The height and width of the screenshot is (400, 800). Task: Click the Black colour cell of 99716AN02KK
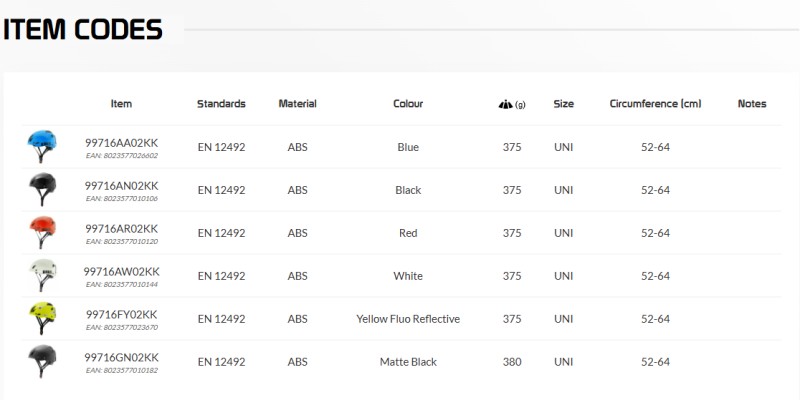pos(408,190)
